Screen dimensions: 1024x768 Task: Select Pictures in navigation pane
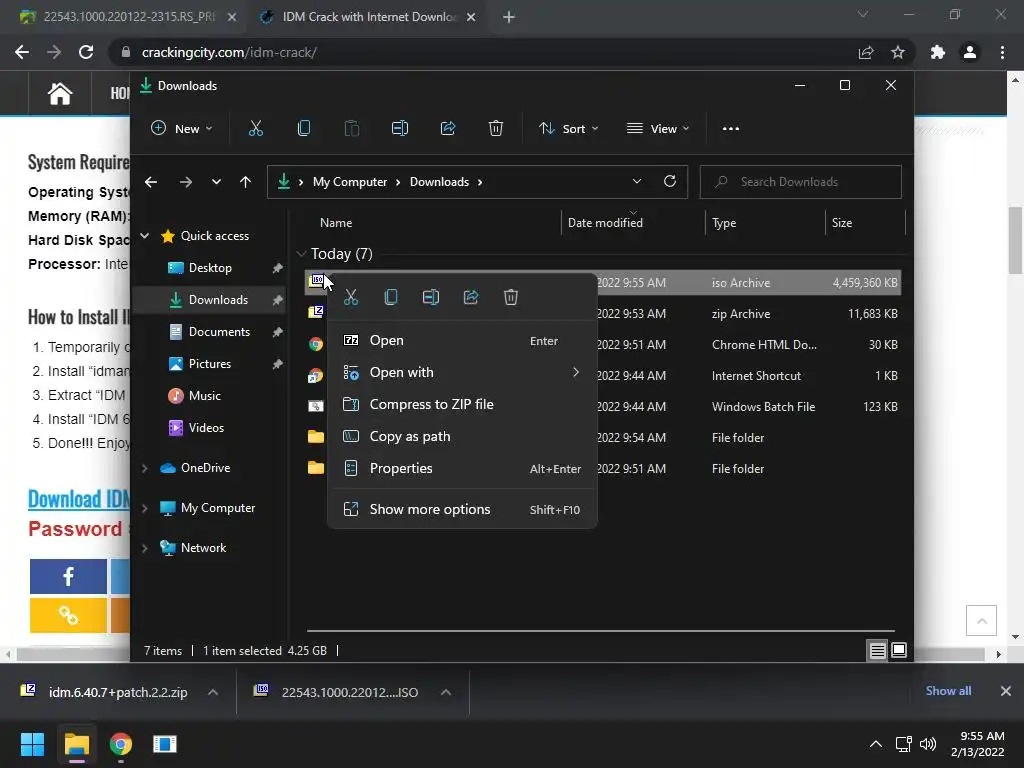pyautogui.click(x=210, y=364)
